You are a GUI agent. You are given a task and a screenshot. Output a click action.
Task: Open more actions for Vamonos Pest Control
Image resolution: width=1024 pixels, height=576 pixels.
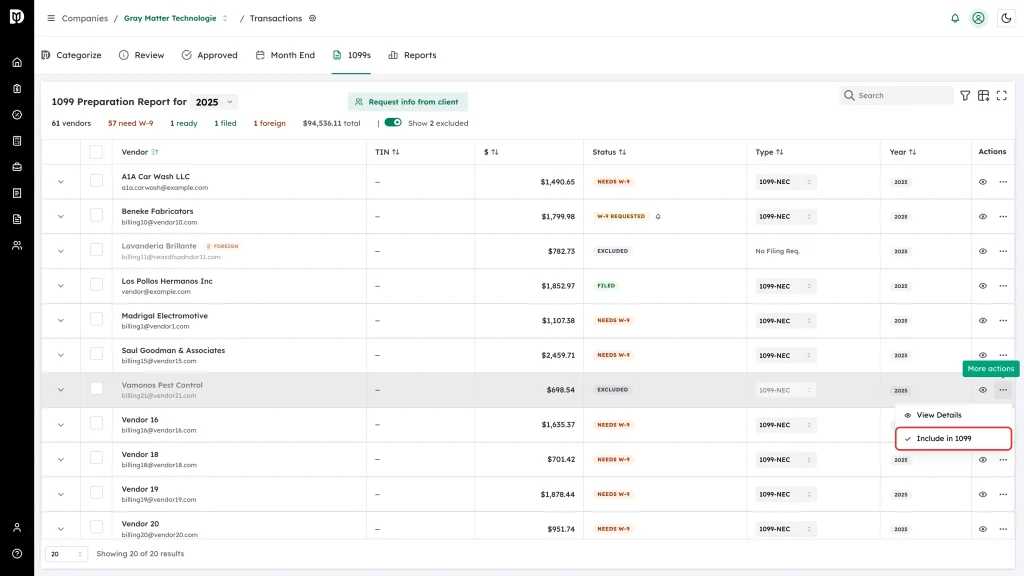point(1003,390)
